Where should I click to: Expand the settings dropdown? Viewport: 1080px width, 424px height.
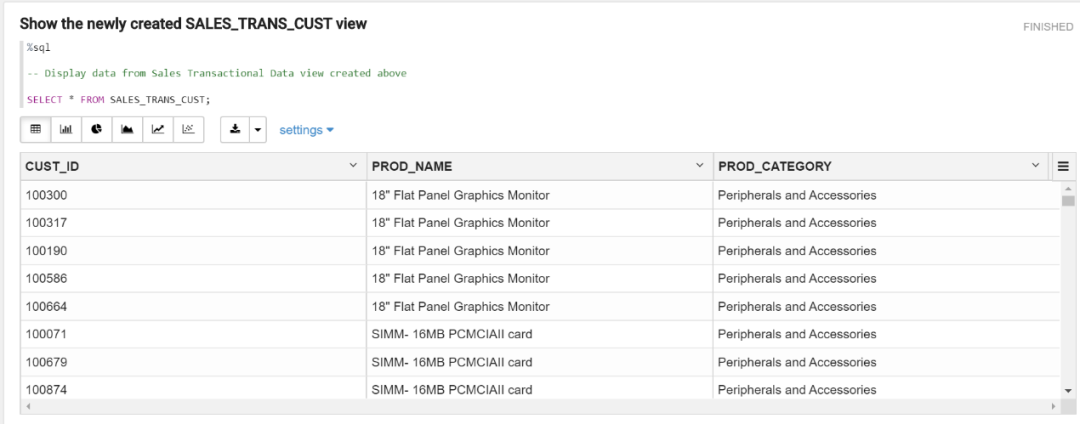pyautogui.click(x=306, y=130)
